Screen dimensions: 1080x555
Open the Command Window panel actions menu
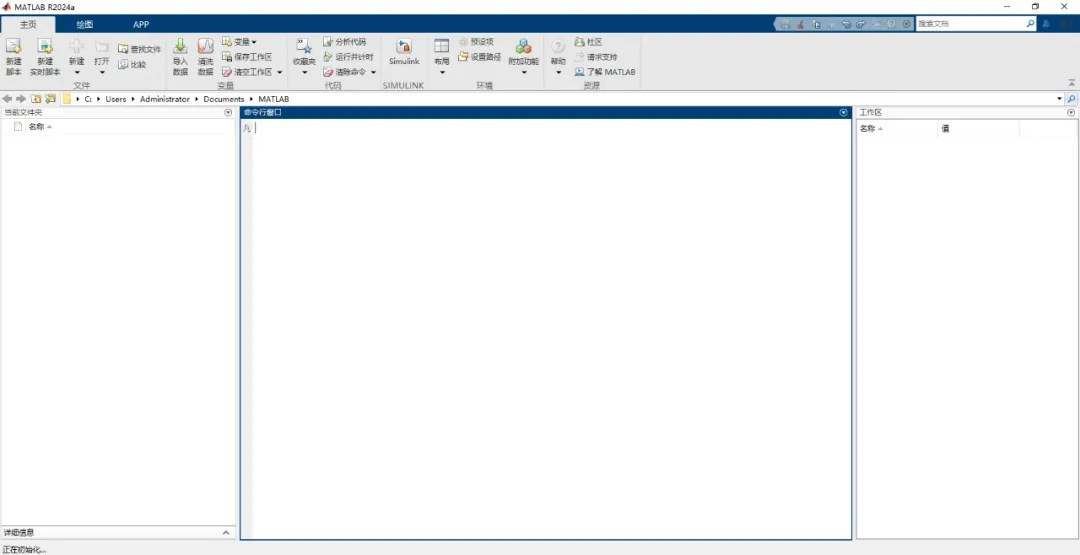pos(844,113)
